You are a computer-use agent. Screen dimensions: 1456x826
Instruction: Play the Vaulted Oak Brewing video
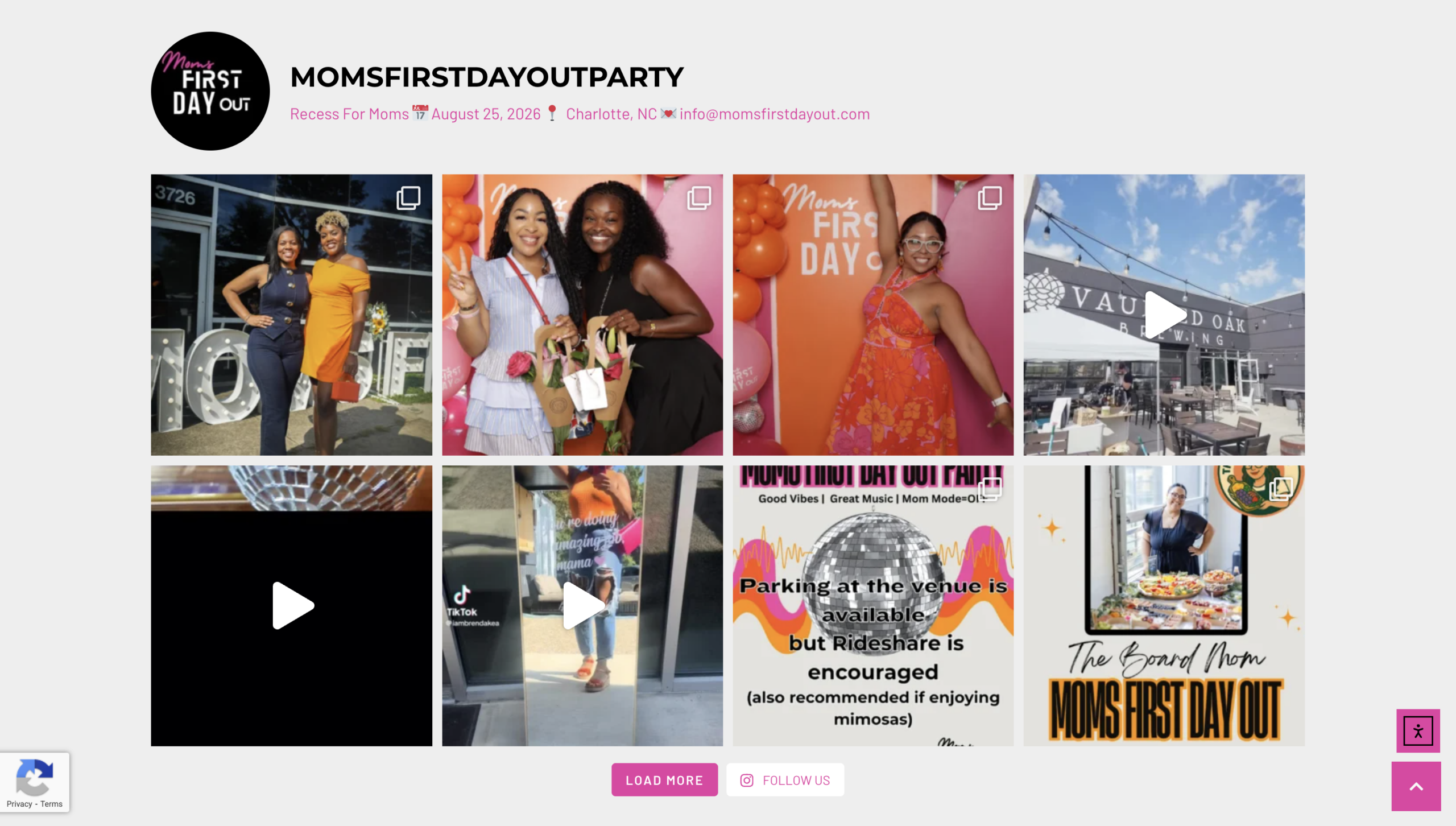pos(1164,315)
